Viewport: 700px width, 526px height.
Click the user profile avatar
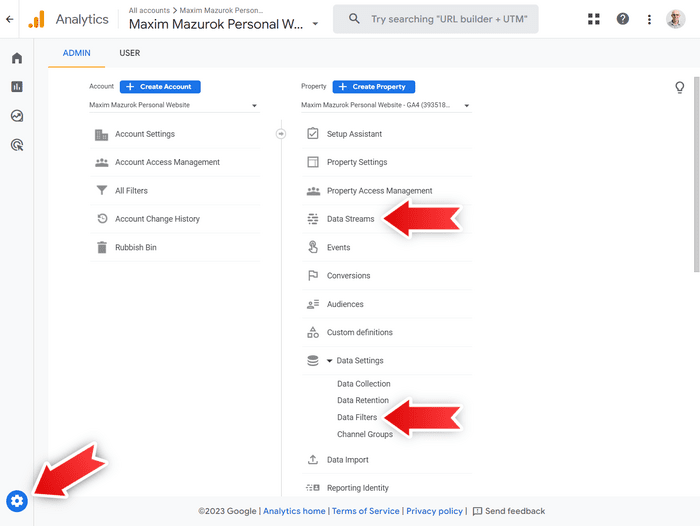(676, 19)
